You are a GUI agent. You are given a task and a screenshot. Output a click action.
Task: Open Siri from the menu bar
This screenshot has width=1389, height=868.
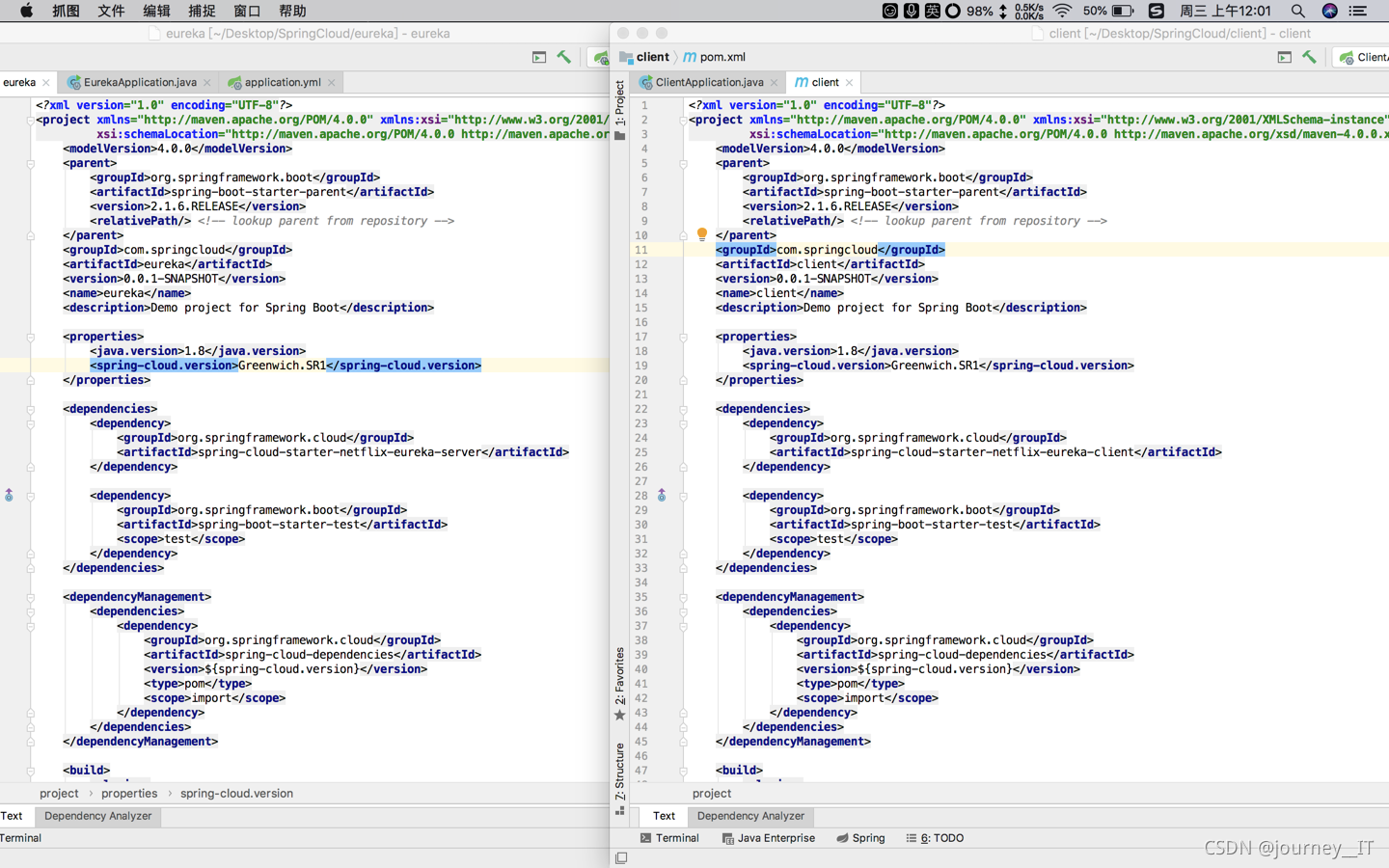pos(1329,11)
